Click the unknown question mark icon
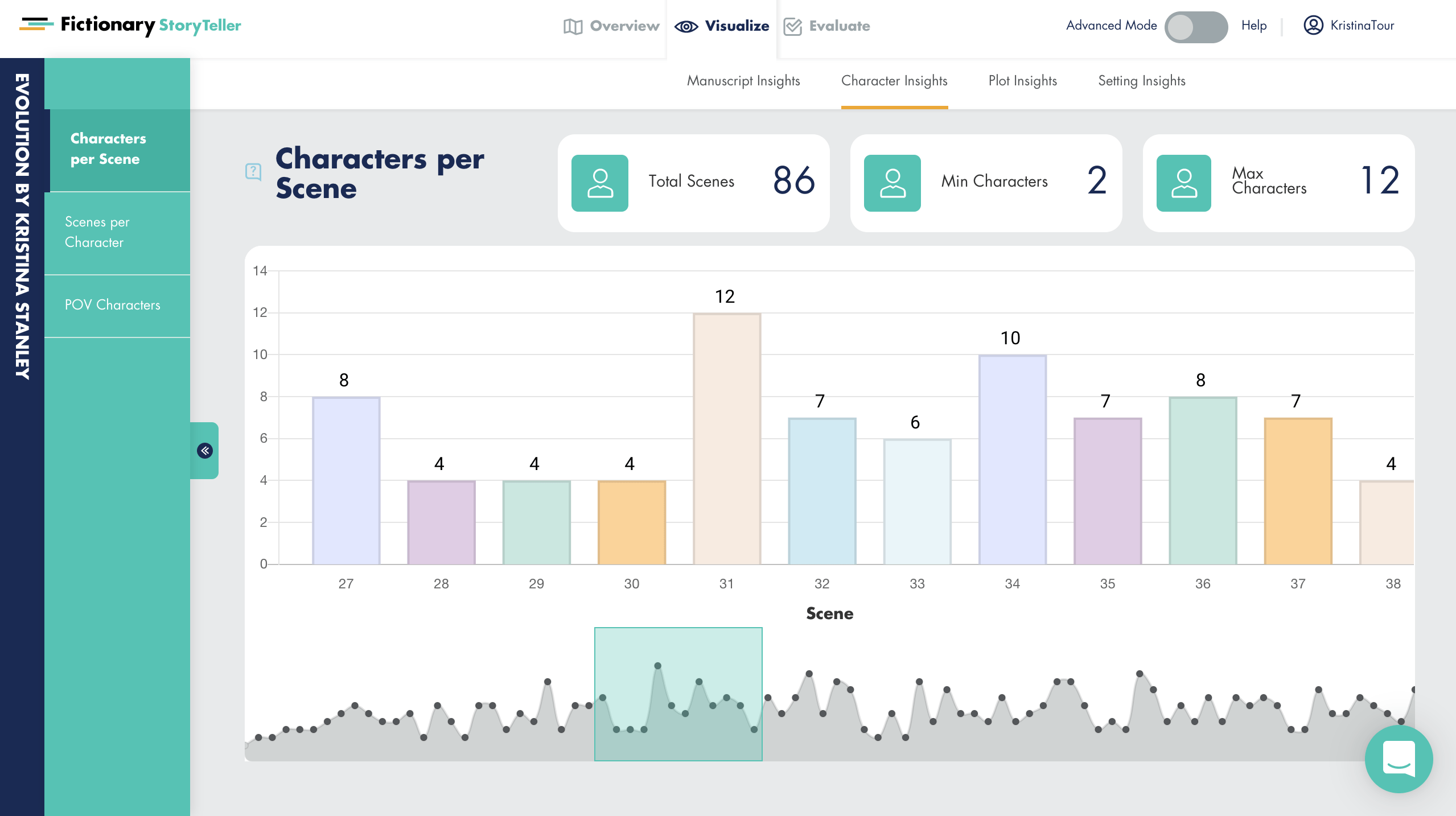This screenshot has width=1456, height=816. coord(254,171)
